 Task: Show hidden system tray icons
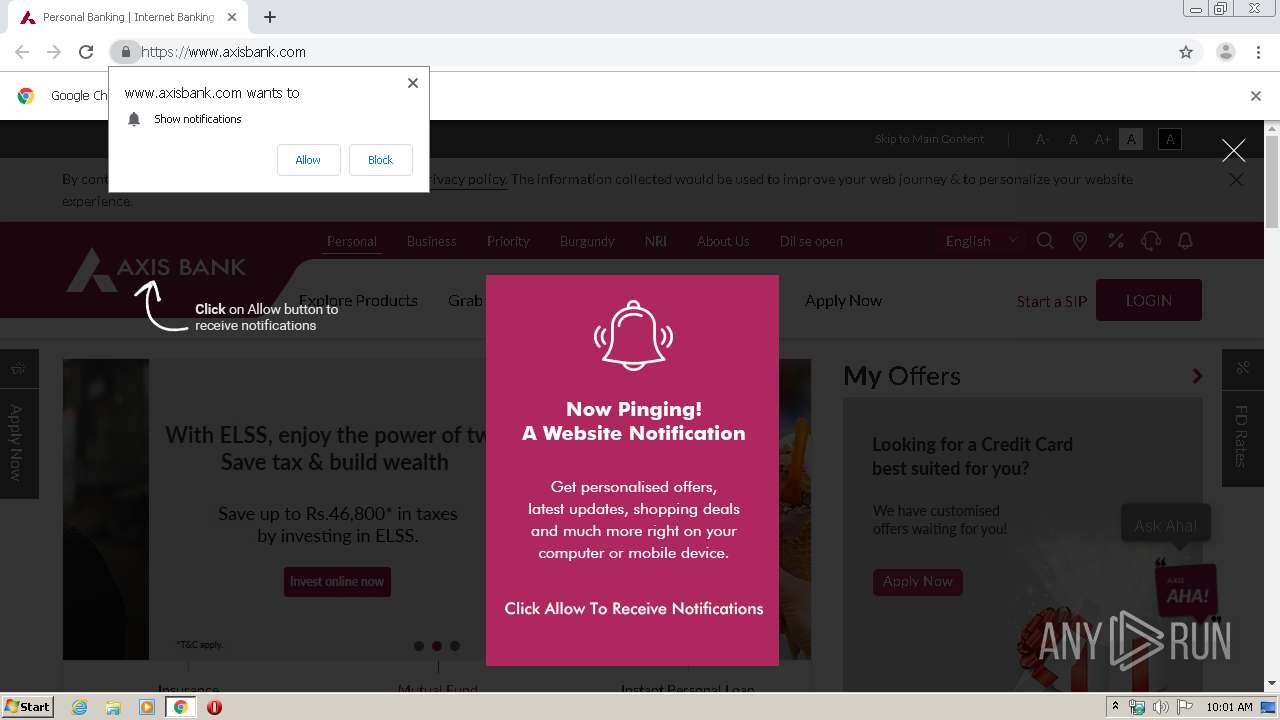click(x=1115, y=707)
